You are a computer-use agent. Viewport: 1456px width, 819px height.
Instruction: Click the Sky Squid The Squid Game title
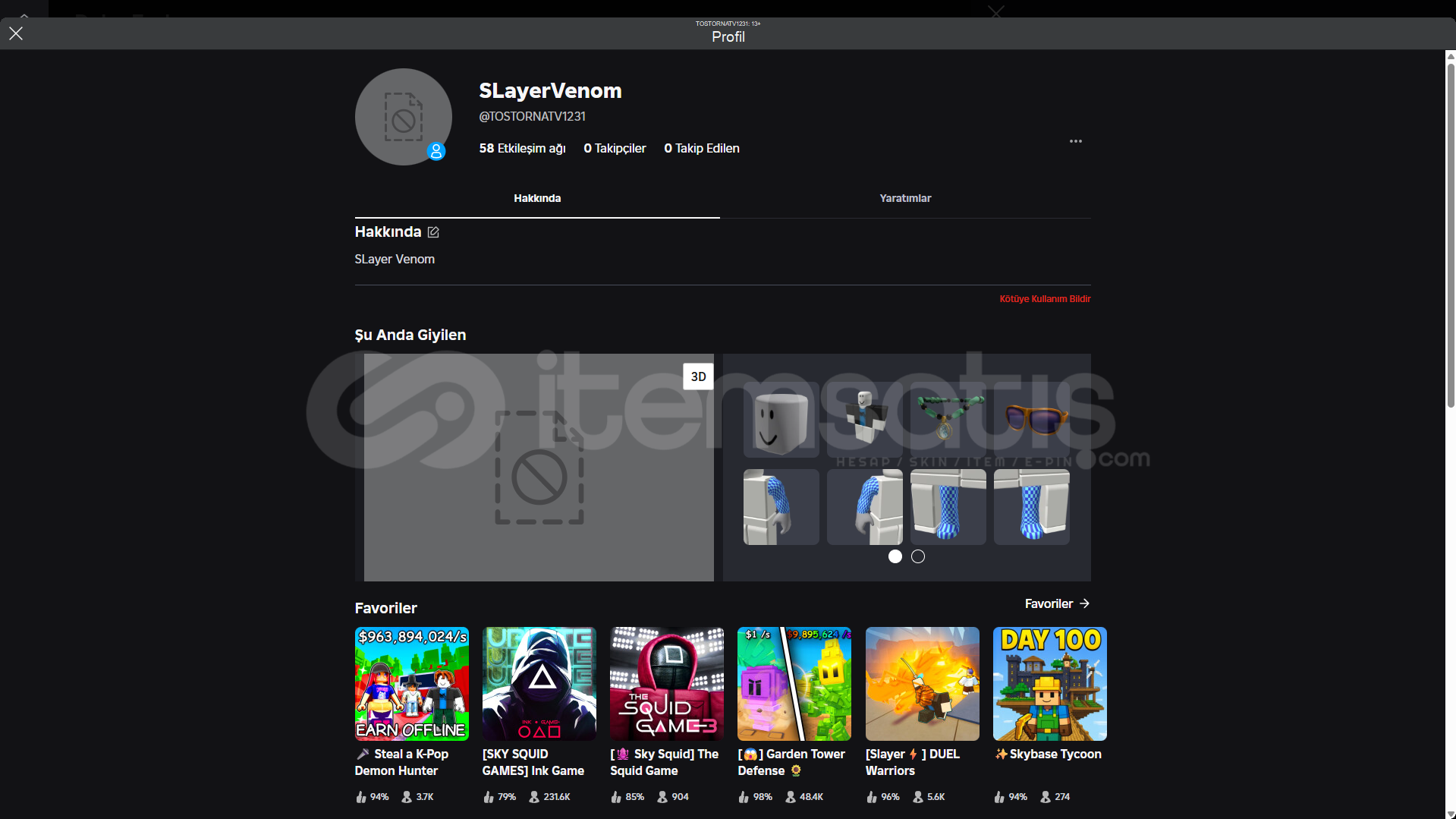(x=665, y=762)
